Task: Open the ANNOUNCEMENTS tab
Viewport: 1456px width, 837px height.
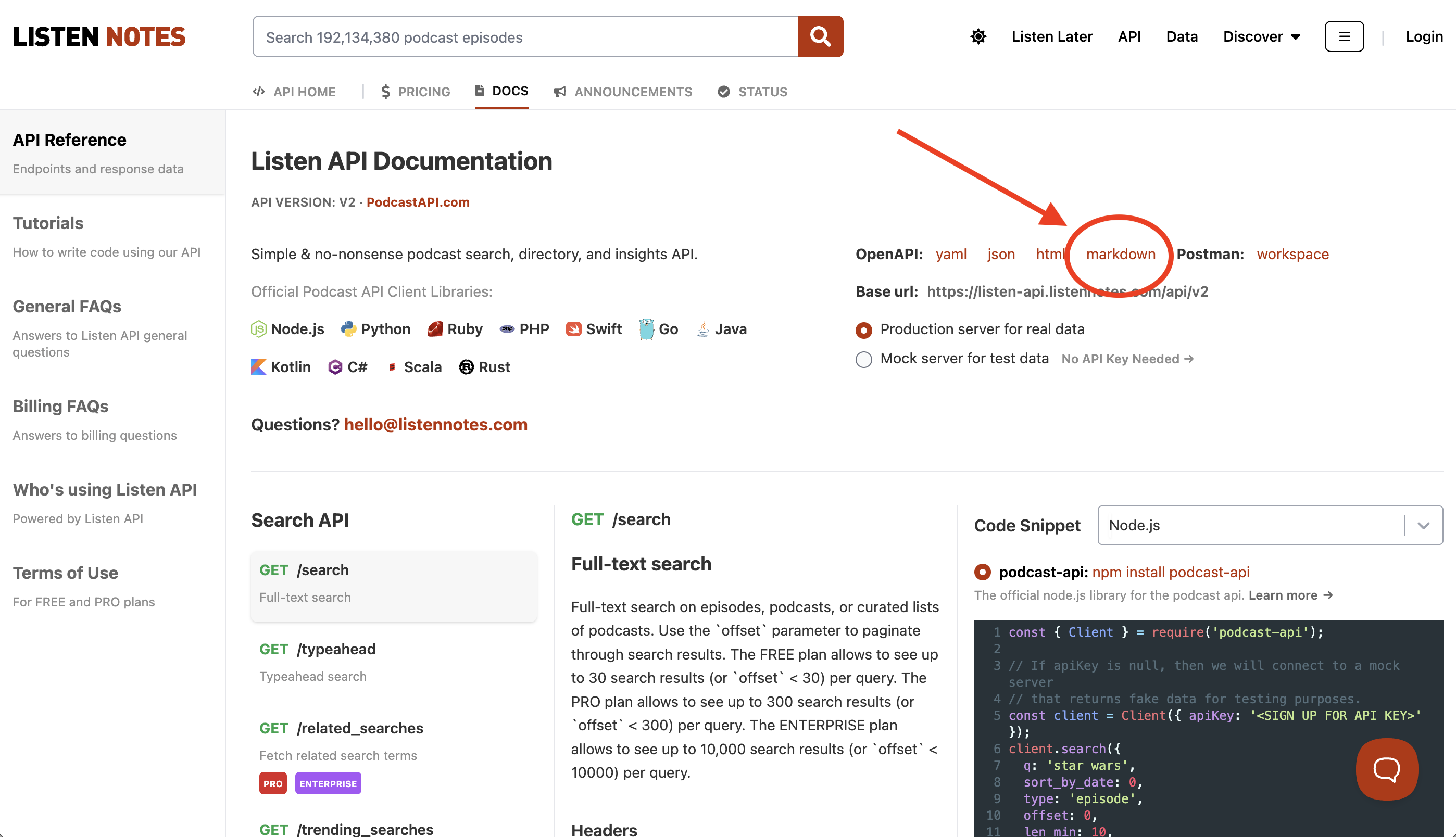Action: click(x=623, y=92)
